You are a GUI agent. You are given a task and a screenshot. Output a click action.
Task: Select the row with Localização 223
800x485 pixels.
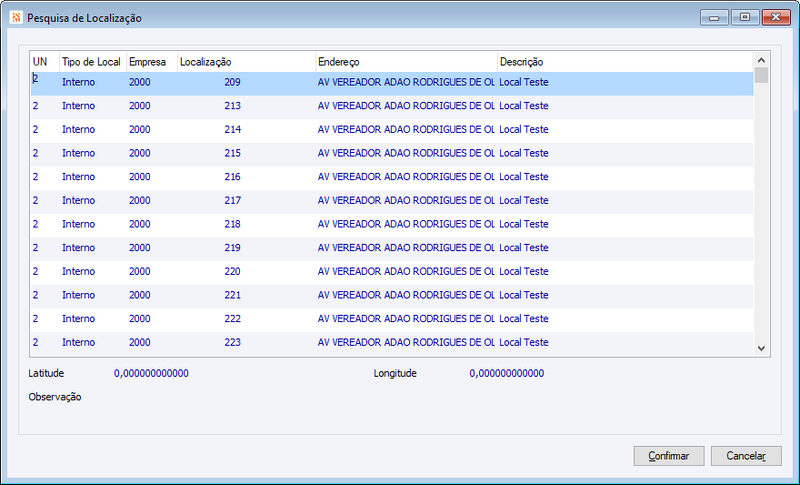coord(392,342)
